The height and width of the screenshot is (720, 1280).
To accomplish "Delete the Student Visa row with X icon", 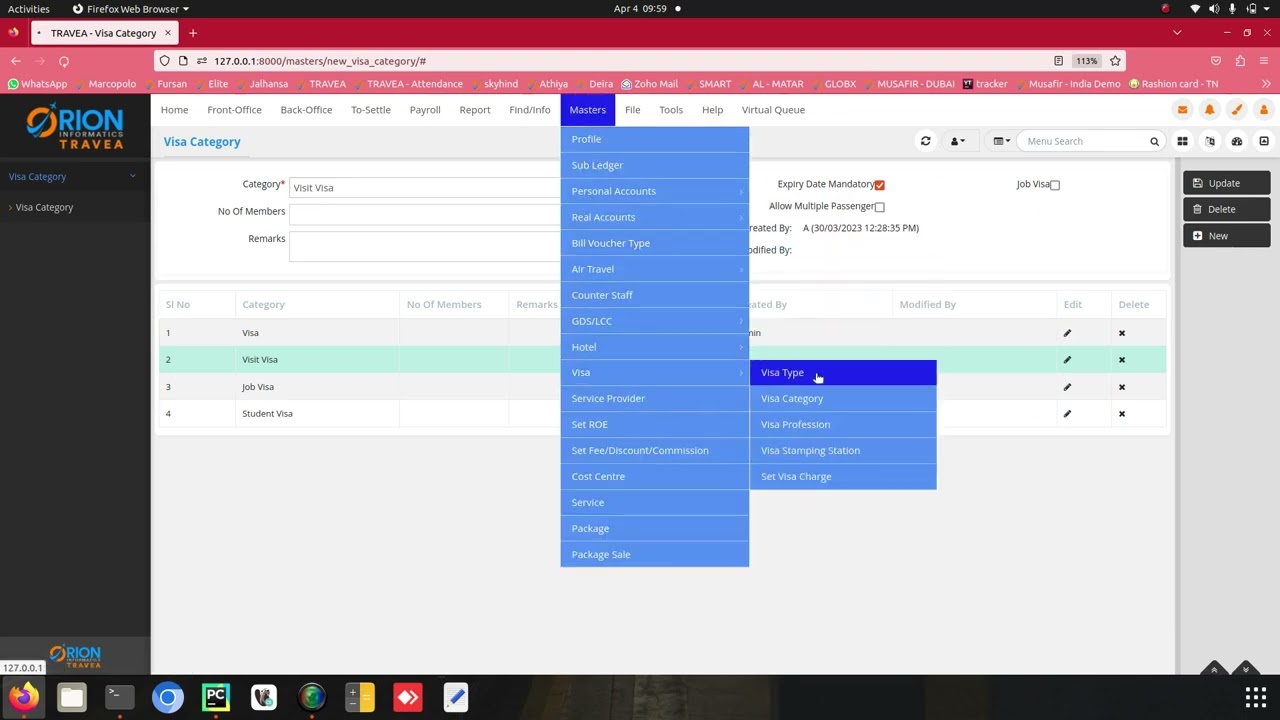I will click(1122, 414).
